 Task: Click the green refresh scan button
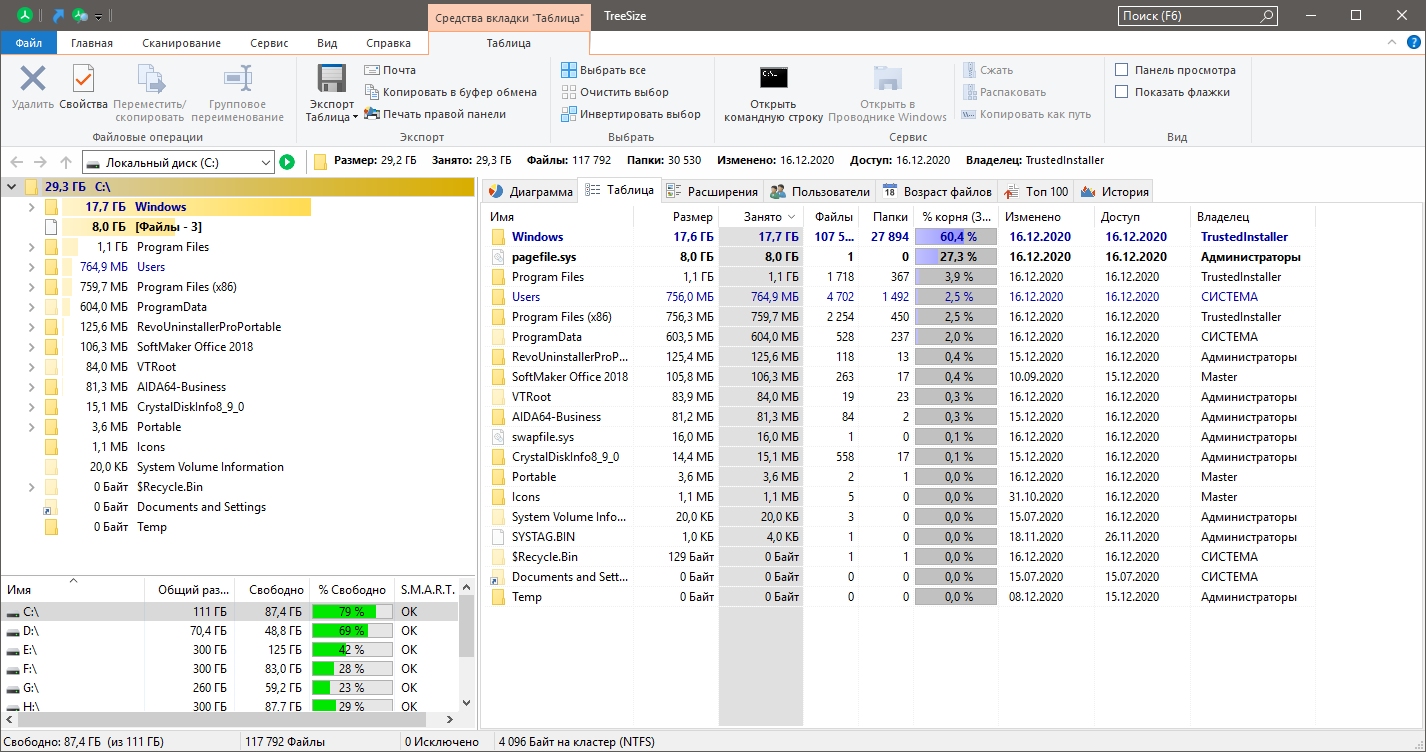click(287, 162)
